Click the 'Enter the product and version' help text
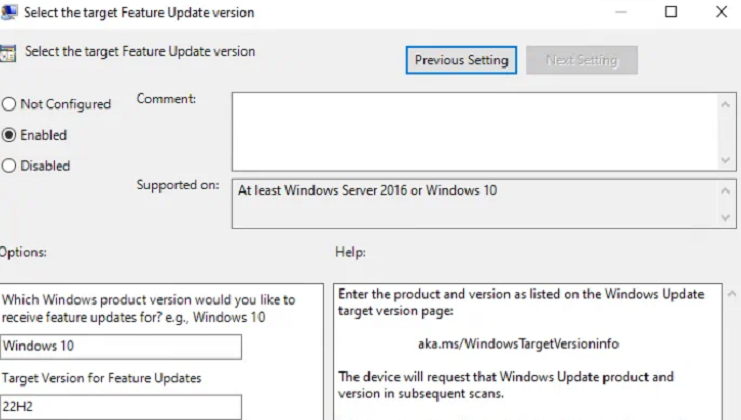This screenshot has width=741, height=420. click(521, 302)
